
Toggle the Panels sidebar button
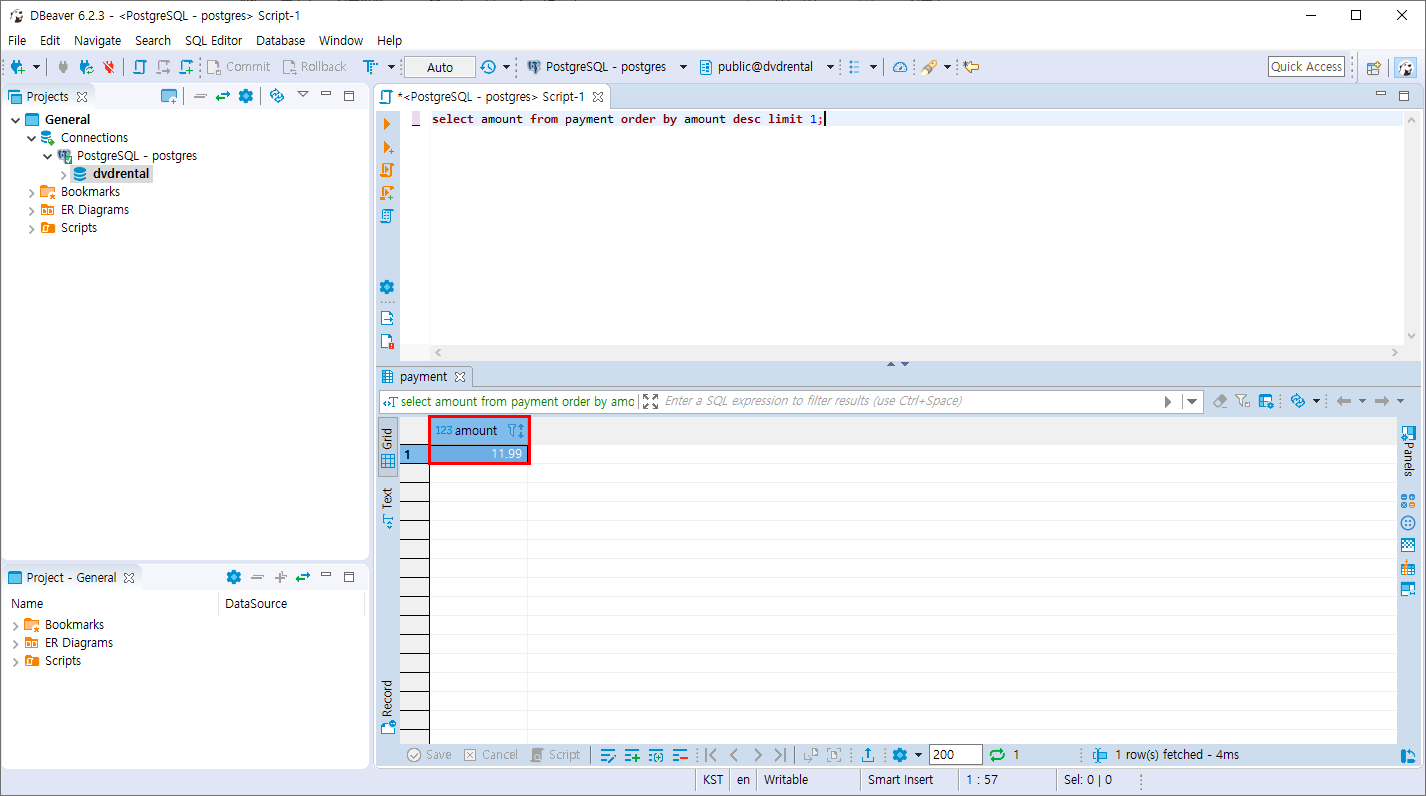(1408, 451)
